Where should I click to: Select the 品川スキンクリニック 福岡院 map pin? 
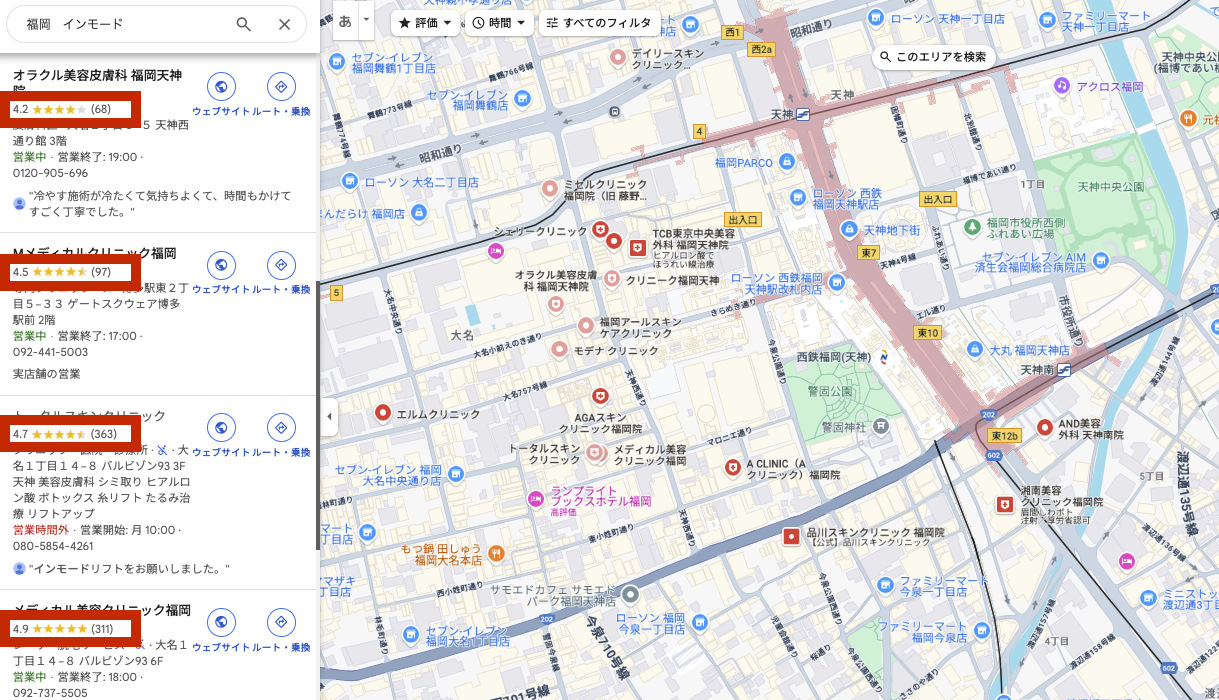tap(791, 537)
